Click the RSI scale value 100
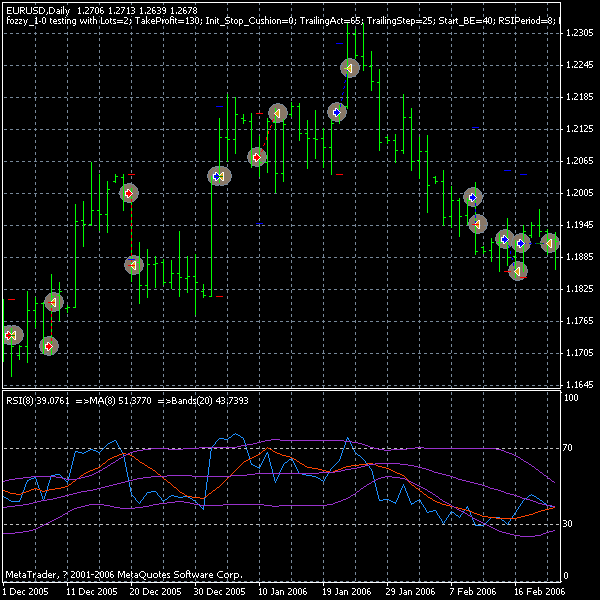The width and height of the screenshot is (600, 600). 572,398
